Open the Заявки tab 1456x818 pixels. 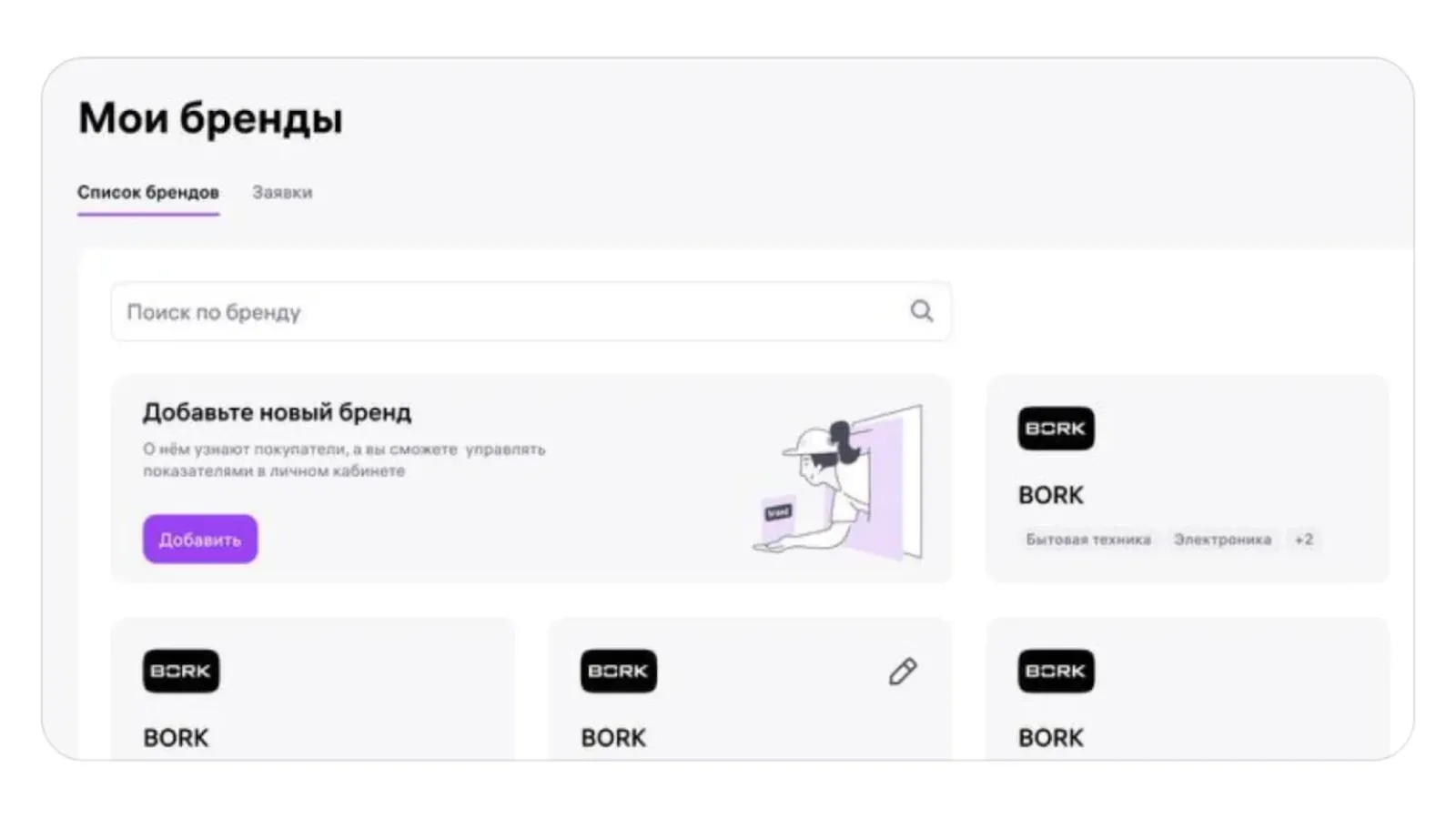pyautogui.click(x=282, y=193)
